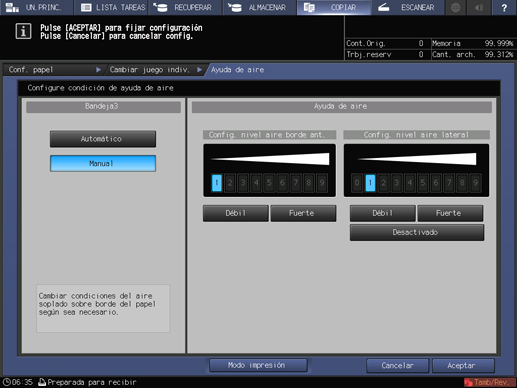Screen dimensions: 517x388
Task: Click the globe network icon
Action: 456,7
